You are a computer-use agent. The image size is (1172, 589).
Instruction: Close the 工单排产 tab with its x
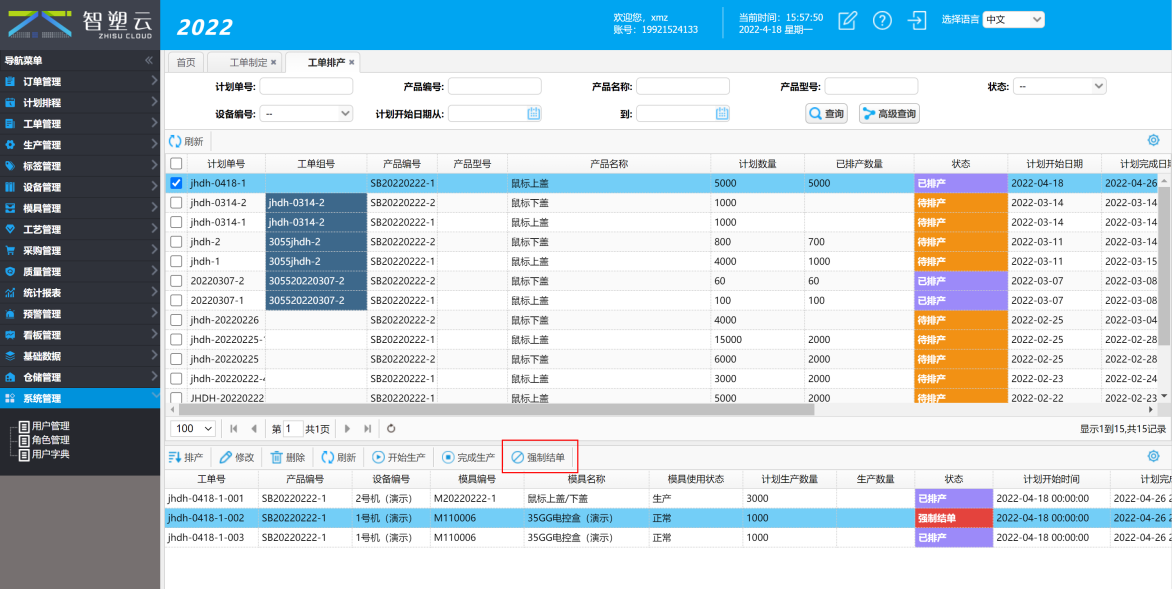pyautogui.click(x=351, y=62)
